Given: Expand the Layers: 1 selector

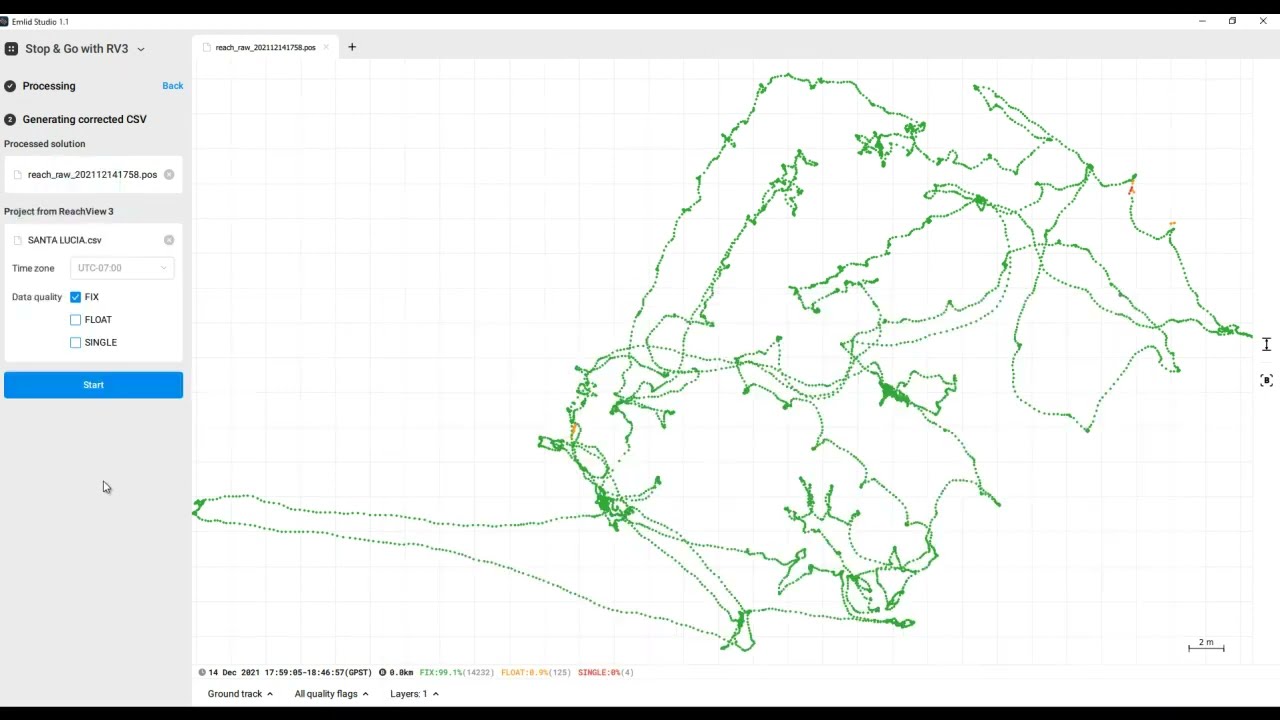Looking at the screenshot, I should coord(414,694).
